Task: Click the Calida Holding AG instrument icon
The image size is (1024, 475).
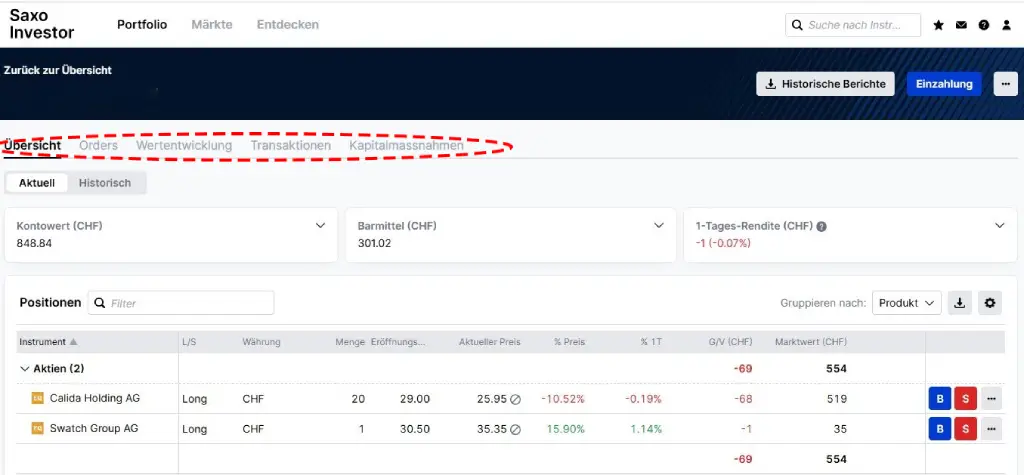Action: [x=38, y=399]
